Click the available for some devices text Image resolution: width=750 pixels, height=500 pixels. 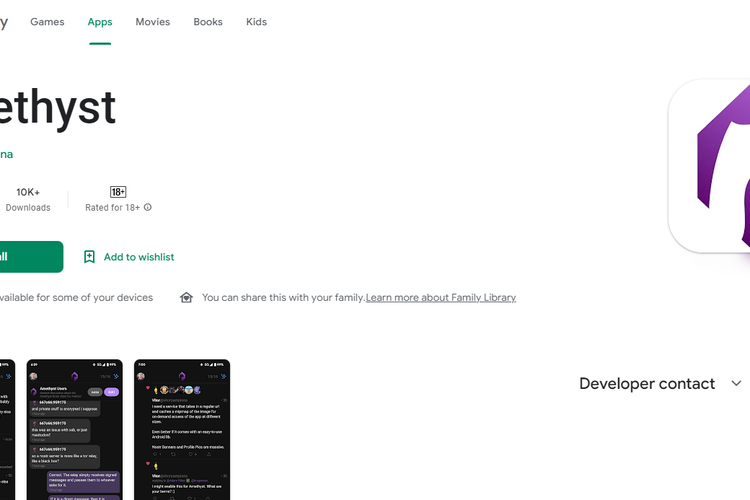pyautogui.click(x=76, y=298)
